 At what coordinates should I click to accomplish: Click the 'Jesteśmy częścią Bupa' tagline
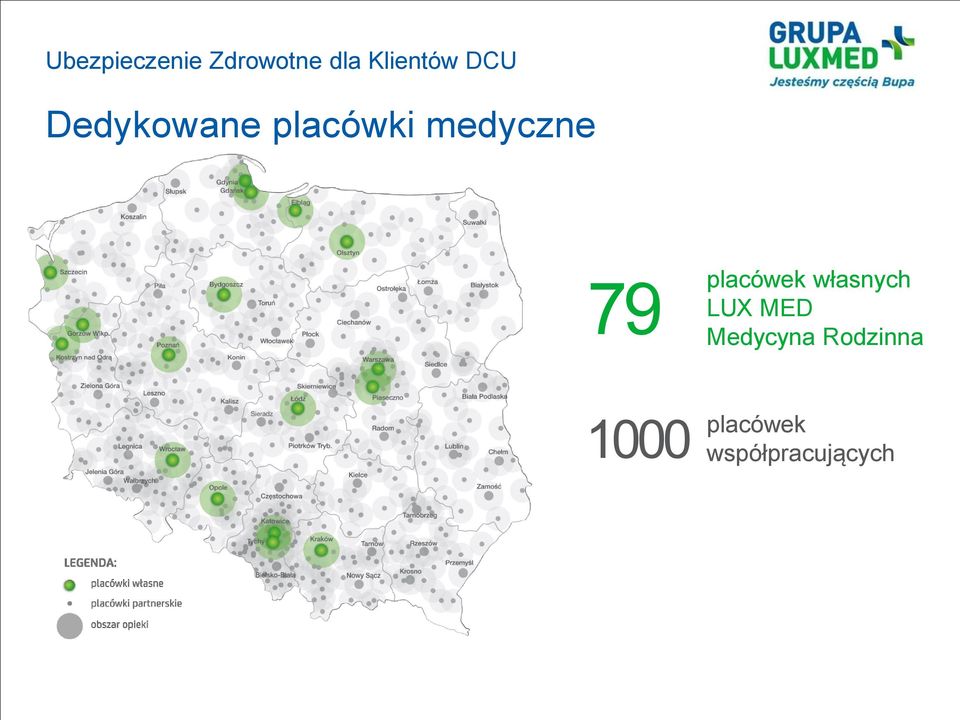click(x=842, y=81)
